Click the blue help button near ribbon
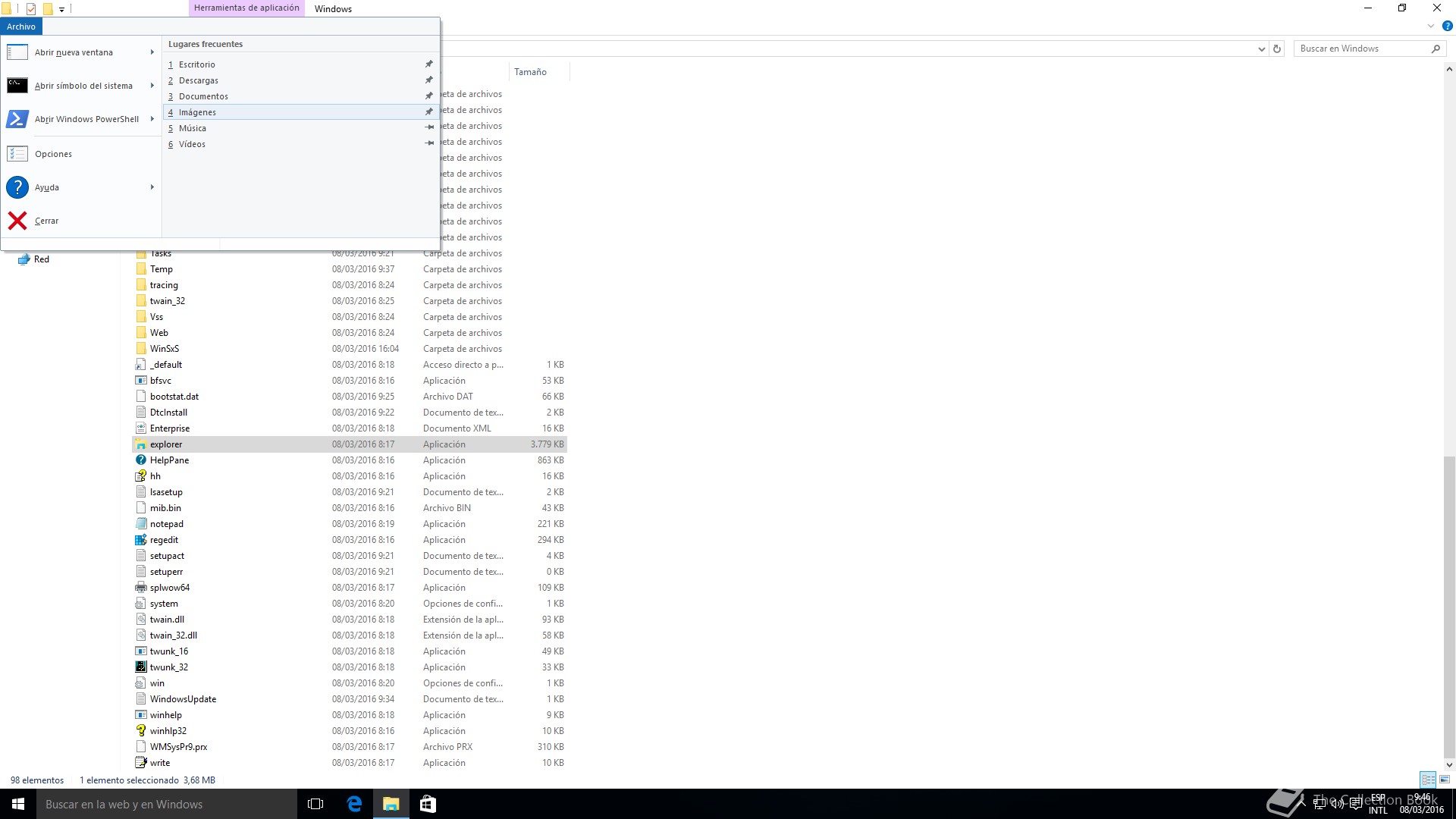The height and width of the screenshot is (819, 1456). 1447,26
